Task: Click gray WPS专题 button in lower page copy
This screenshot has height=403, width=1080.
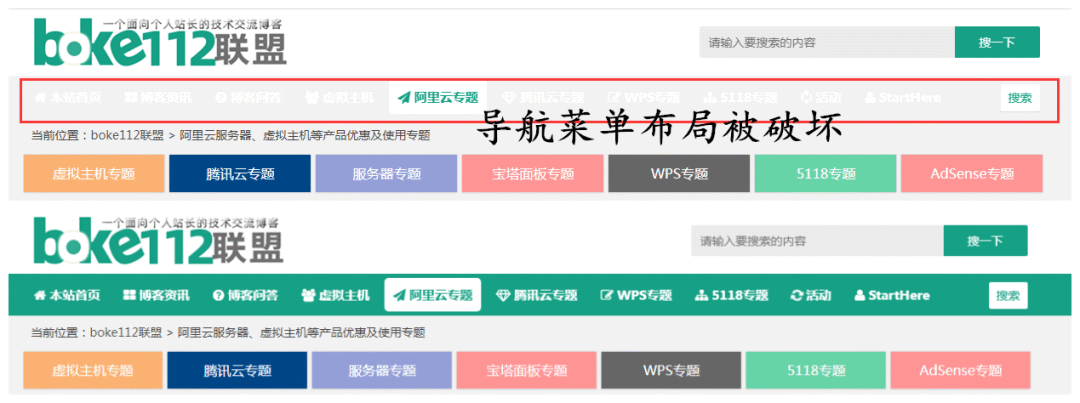Action: pos(672,370)
